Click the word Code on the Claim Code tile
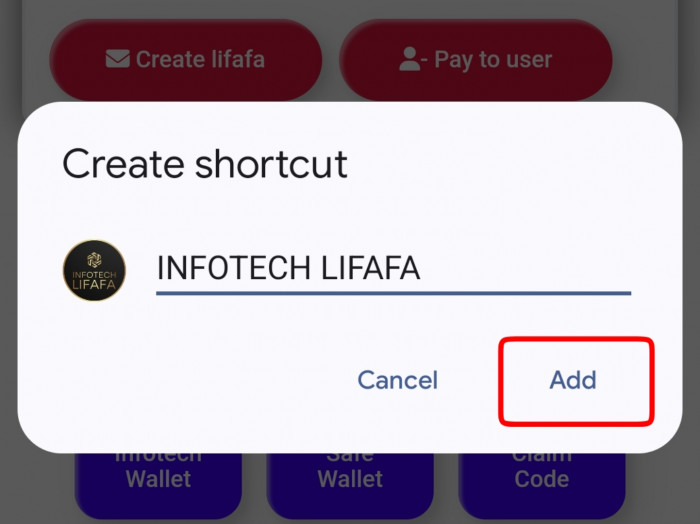 541,479
